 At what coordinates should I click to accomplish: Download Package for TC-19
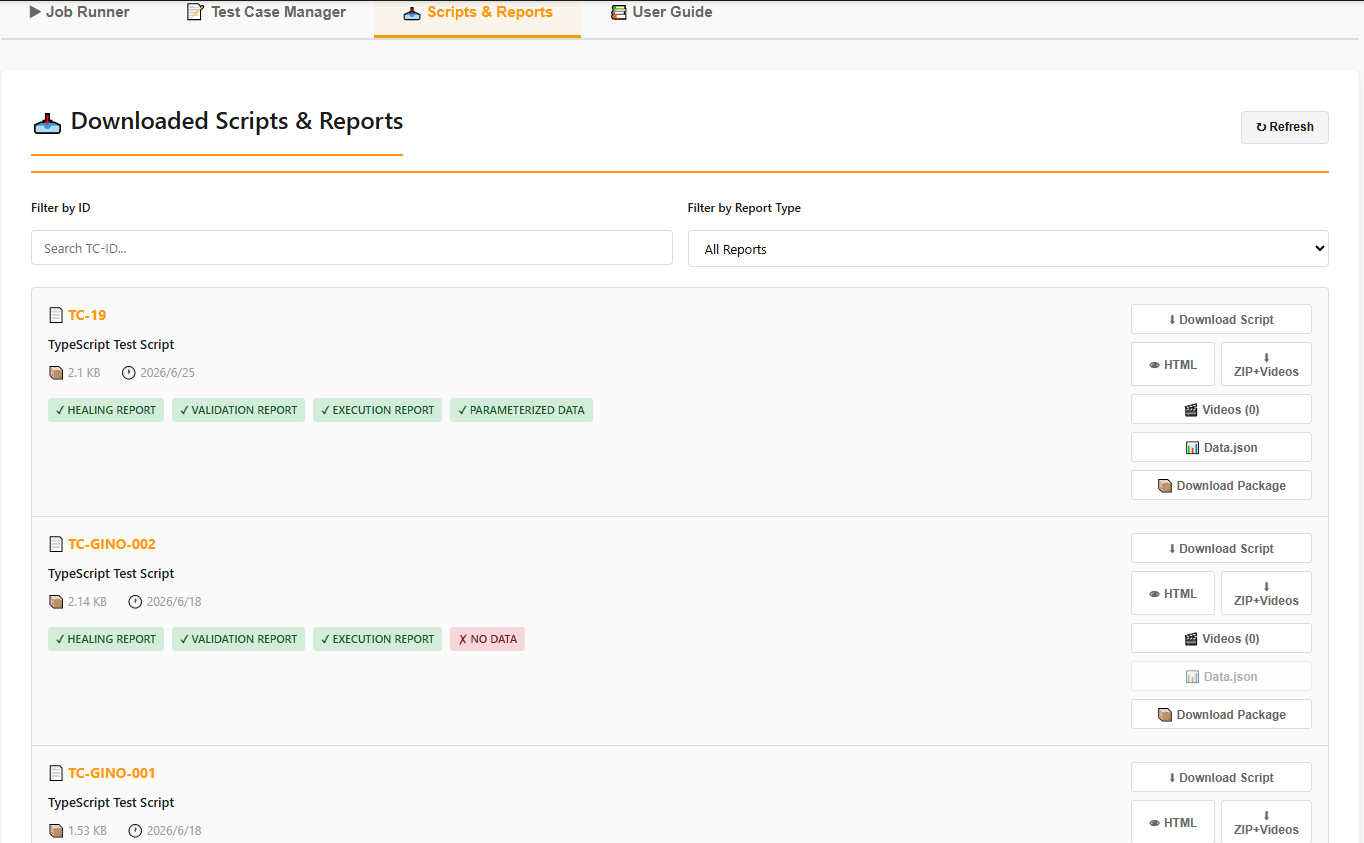click(x=1221, y=486)
